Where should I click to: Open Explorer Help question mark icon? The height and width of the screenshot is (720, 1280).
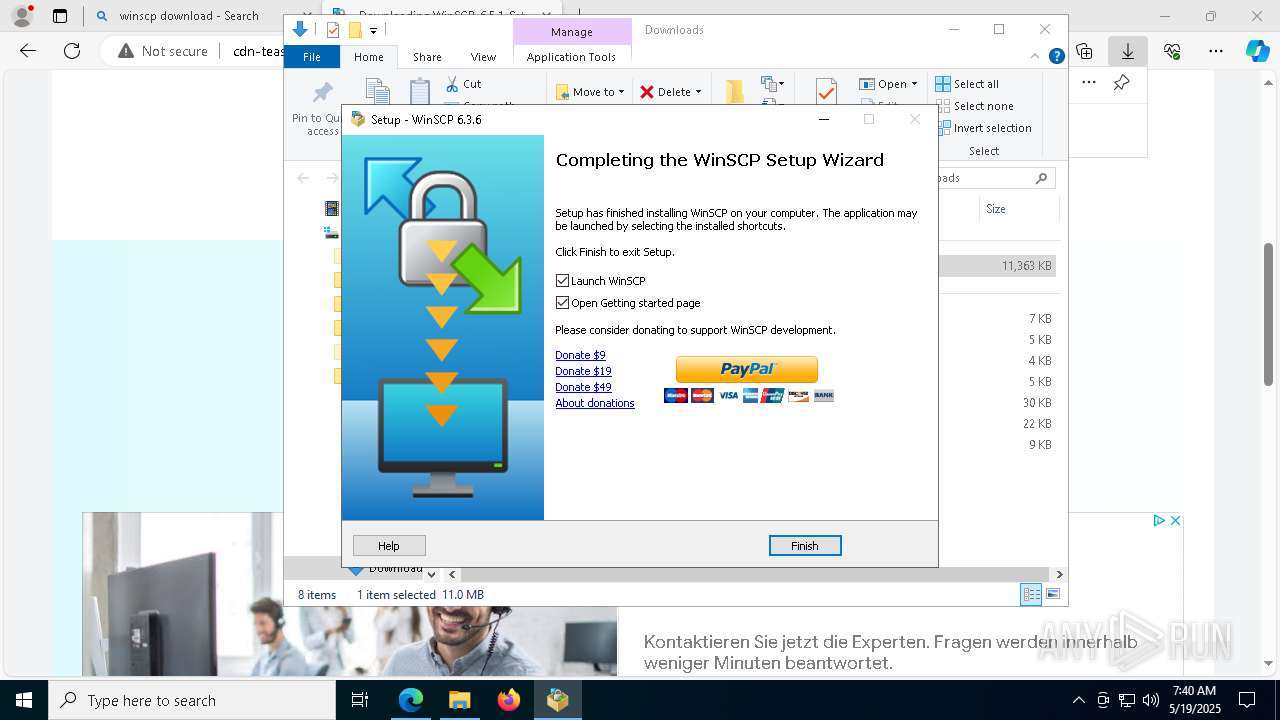point(1056,57)
